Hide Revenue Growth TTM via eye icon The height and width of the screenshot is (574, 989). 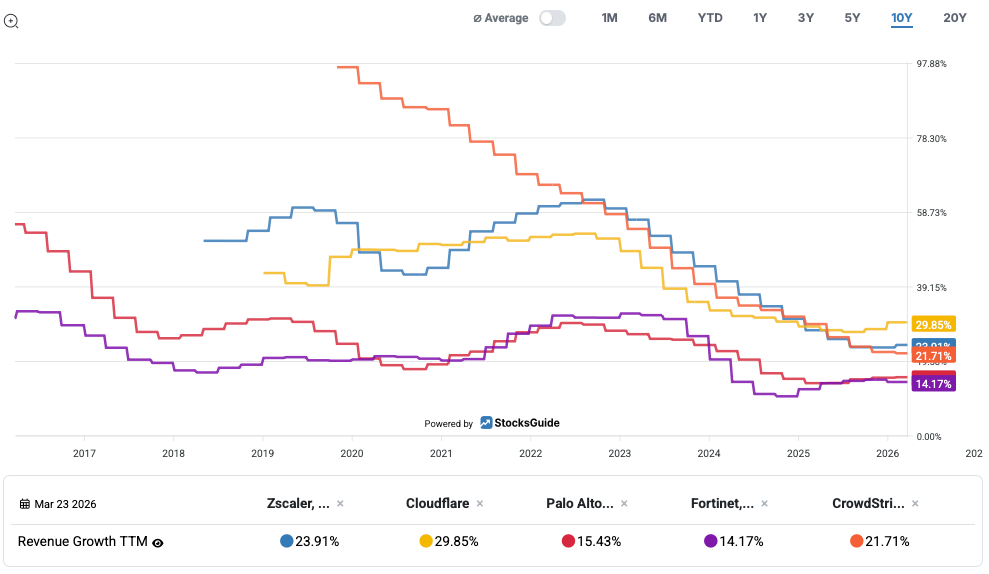coord(158,542)
